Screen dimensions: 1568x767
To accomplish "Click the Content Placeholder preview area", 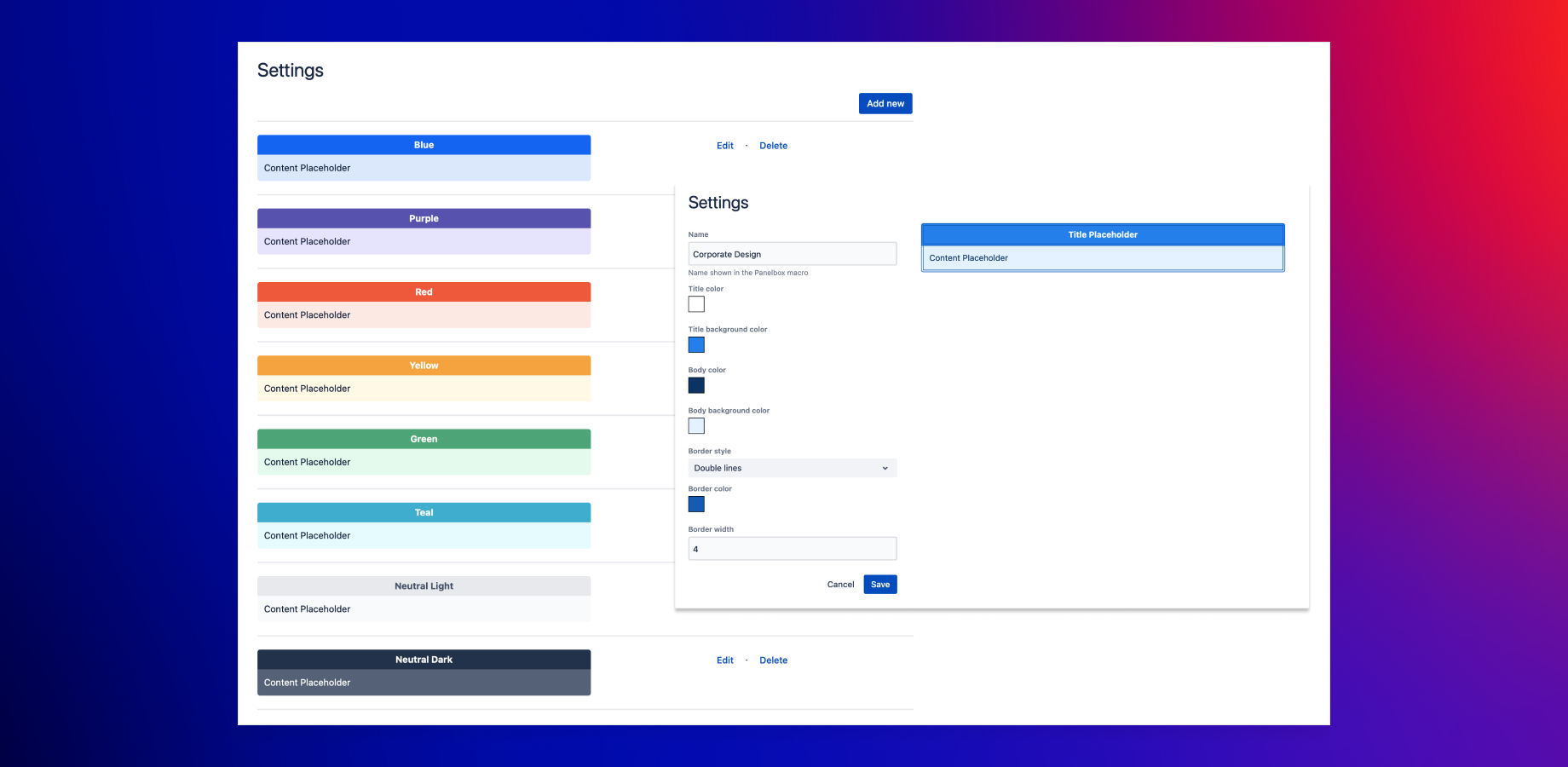I will pos(1102,257).
